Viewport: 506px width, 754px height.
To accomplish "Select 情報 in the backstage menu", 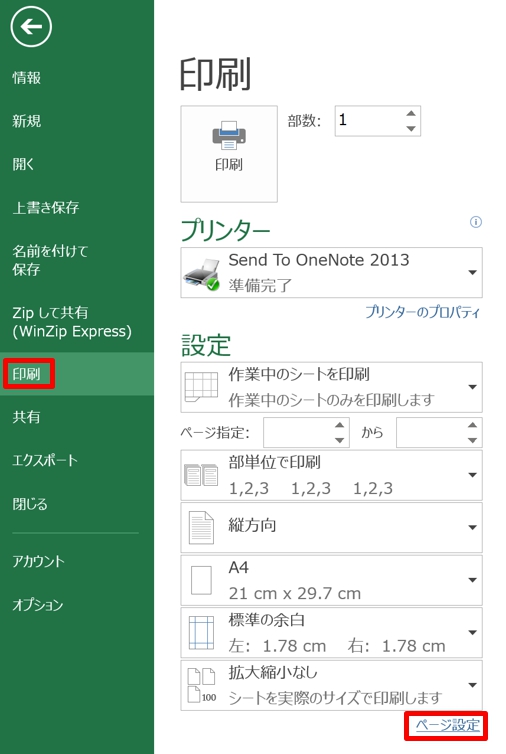I will pos(27,77).
